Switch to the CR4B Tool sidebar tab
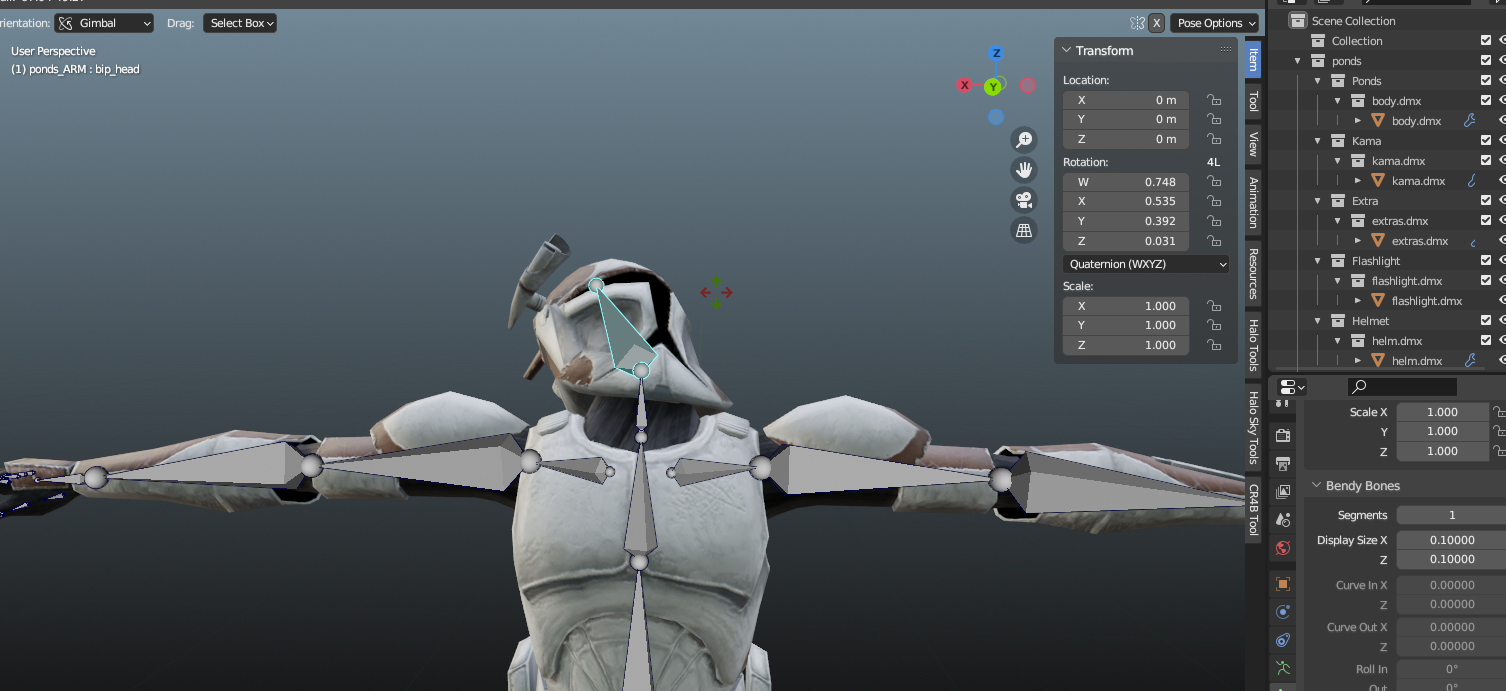Image resolution: width=1506 pixels, height=691 pixels. pos(1253,510)
